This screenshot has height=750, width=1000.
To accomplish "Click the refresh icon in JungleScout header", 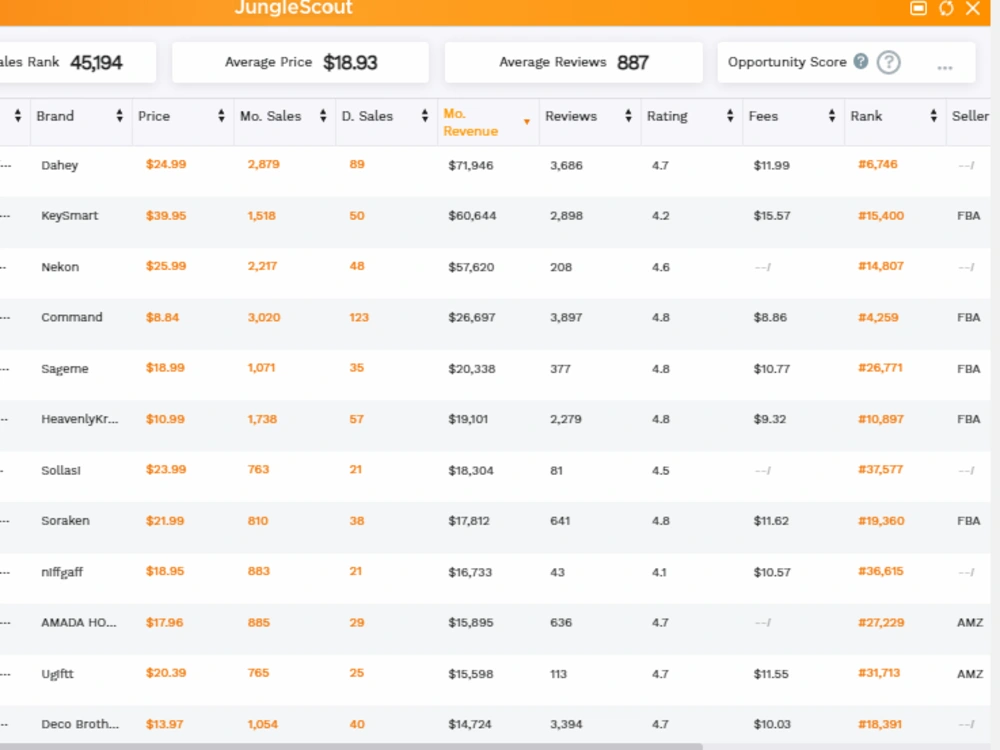I will click(x=946, y=8).
